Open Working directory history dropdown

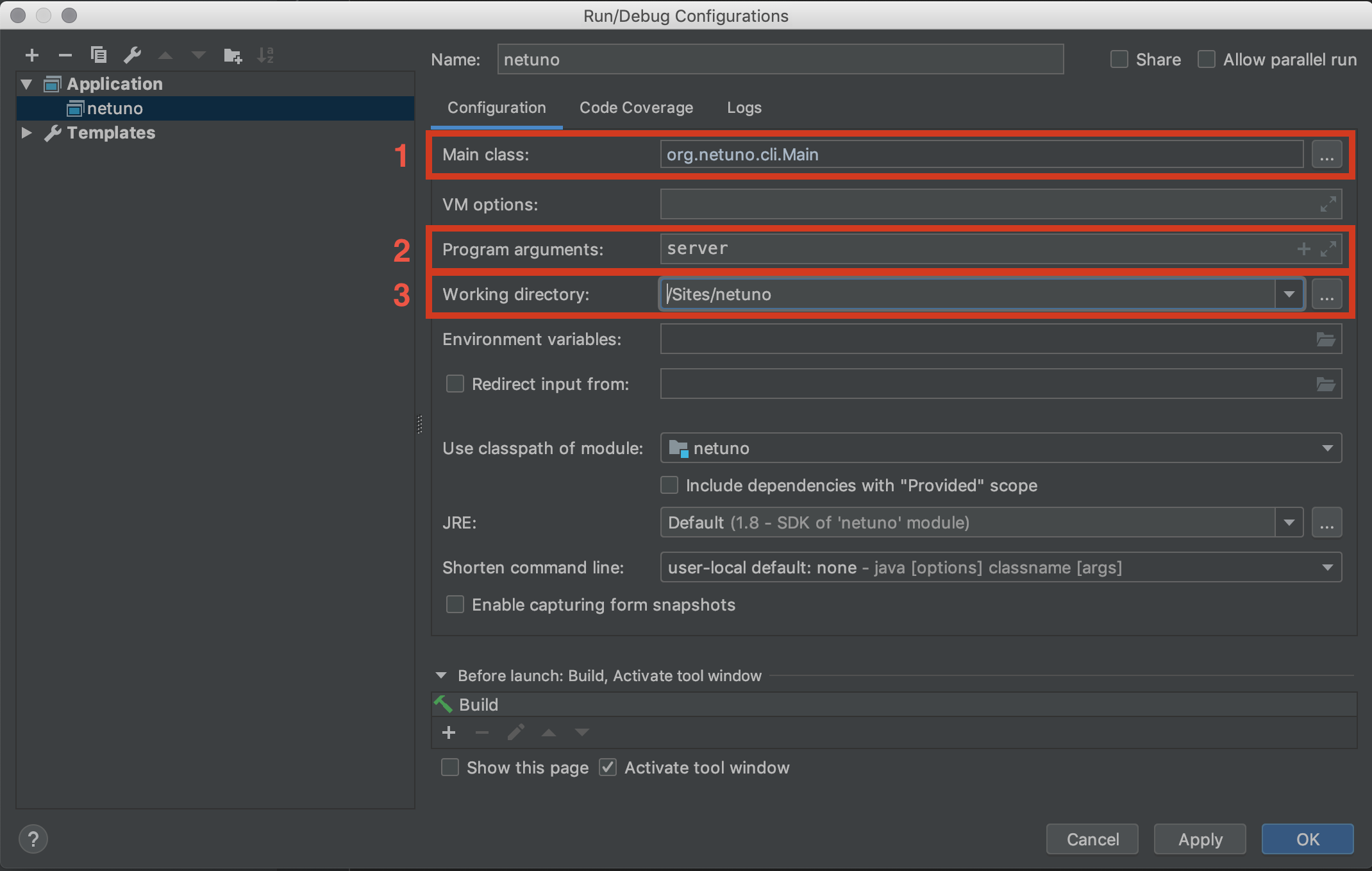[x=1289, y=294]
